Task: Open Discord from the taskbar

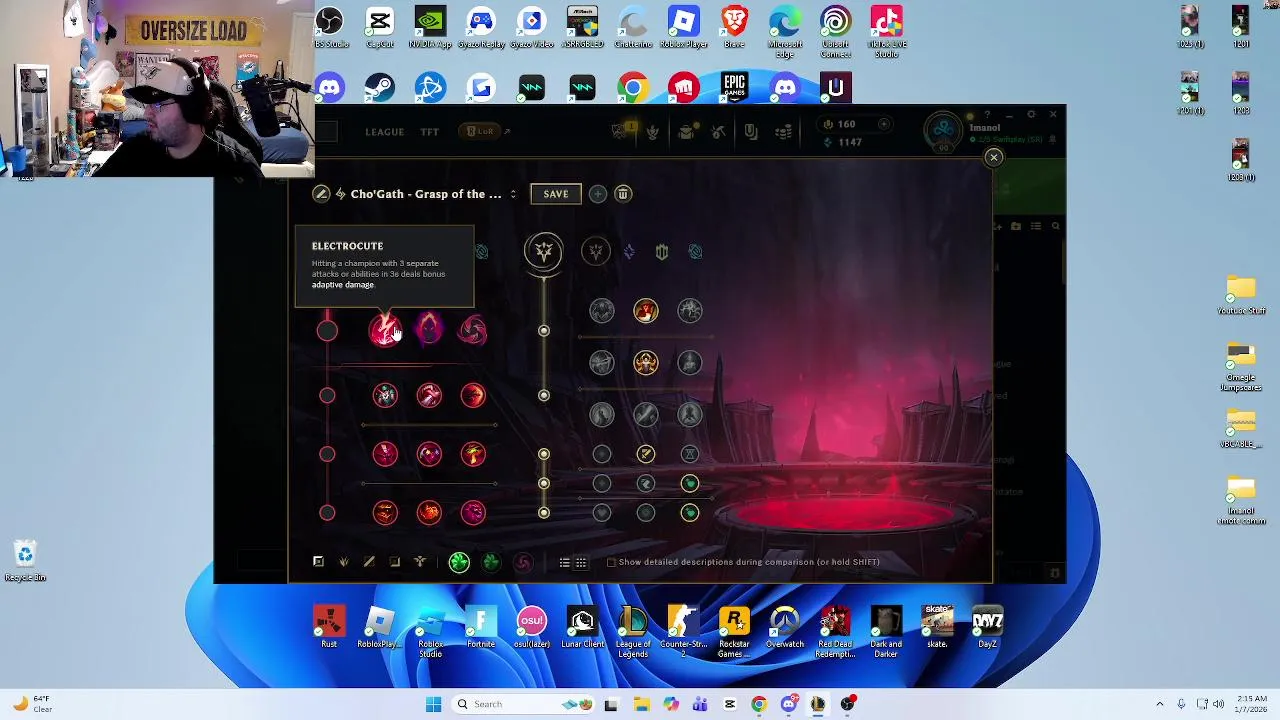Action: 788,704
